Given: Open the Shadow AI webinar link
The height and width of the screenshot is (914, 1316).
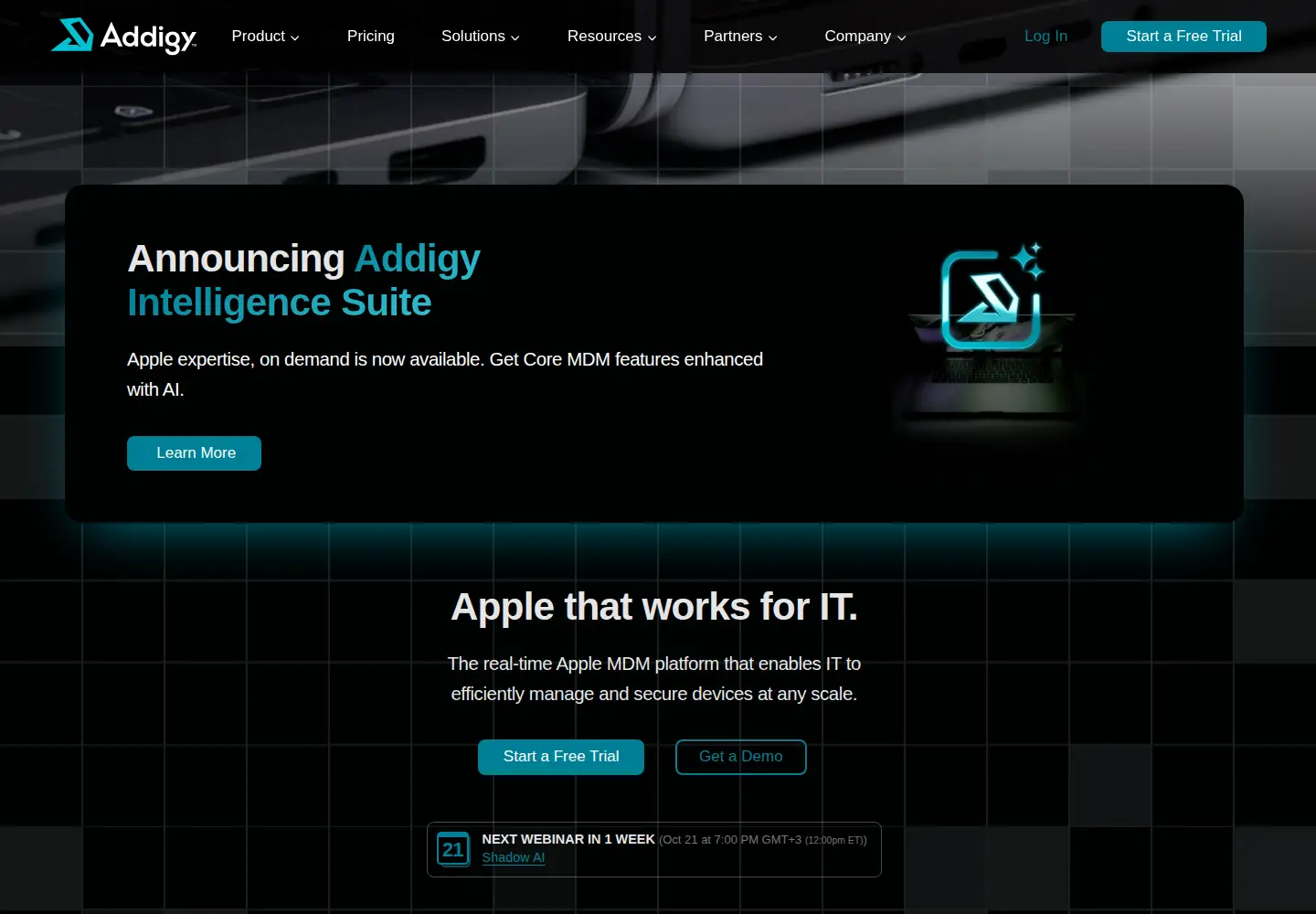Looking at the screenshot, I should pos(514,858).
